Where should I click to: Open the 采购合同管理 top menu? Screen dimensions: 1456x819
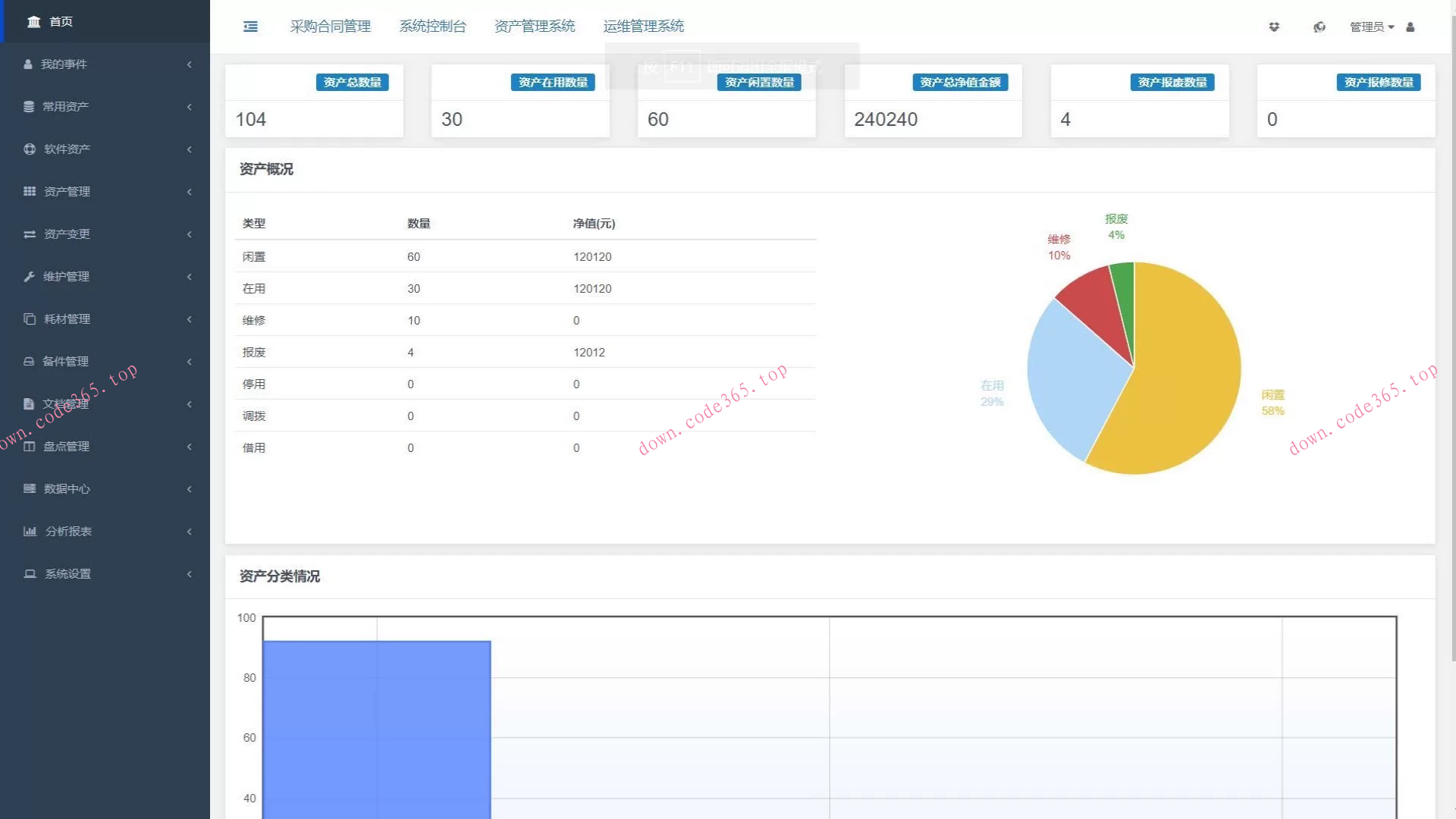click(330, 27)
